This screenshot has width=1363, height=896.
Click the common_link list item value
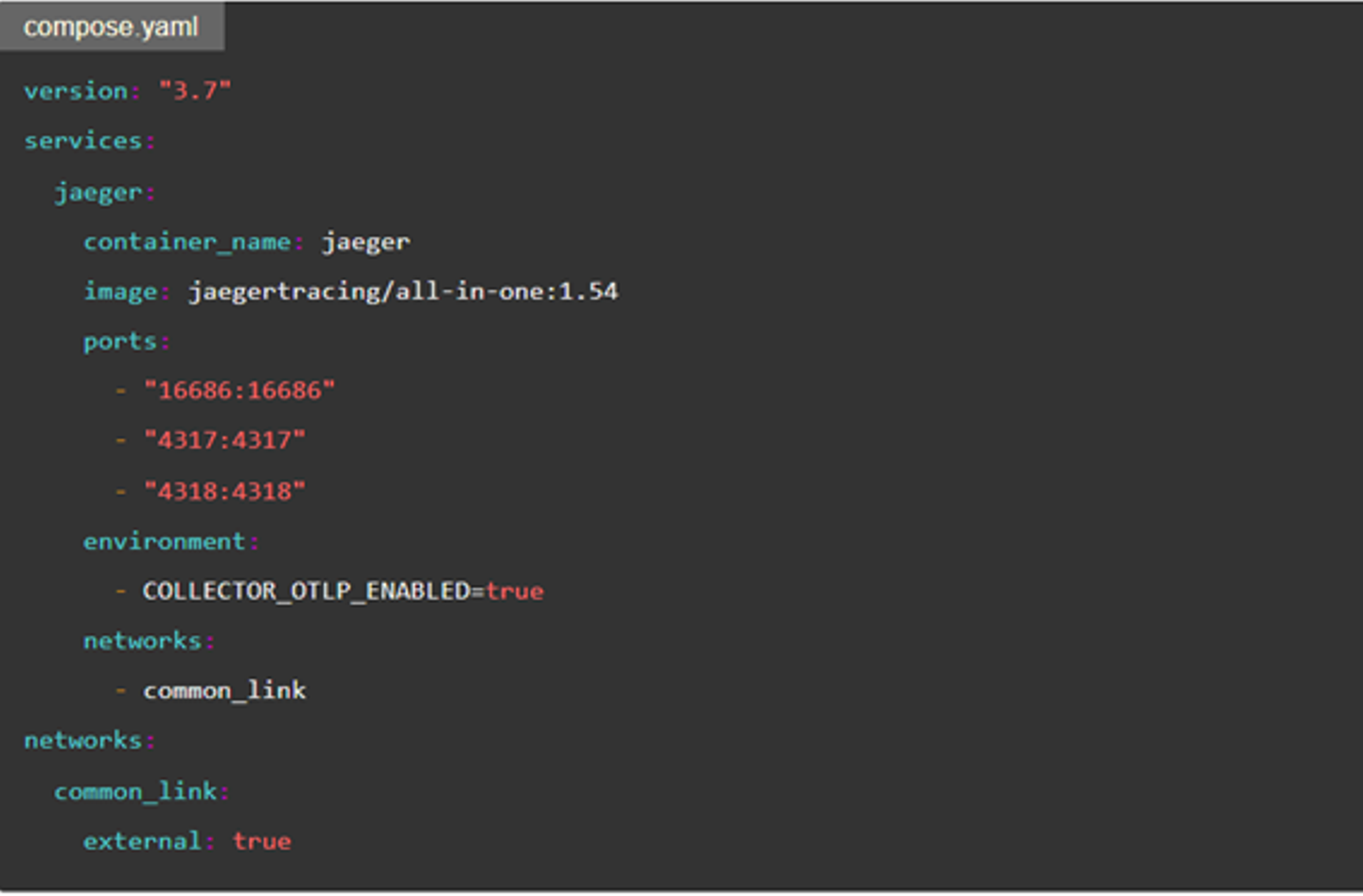pos(224,691)
